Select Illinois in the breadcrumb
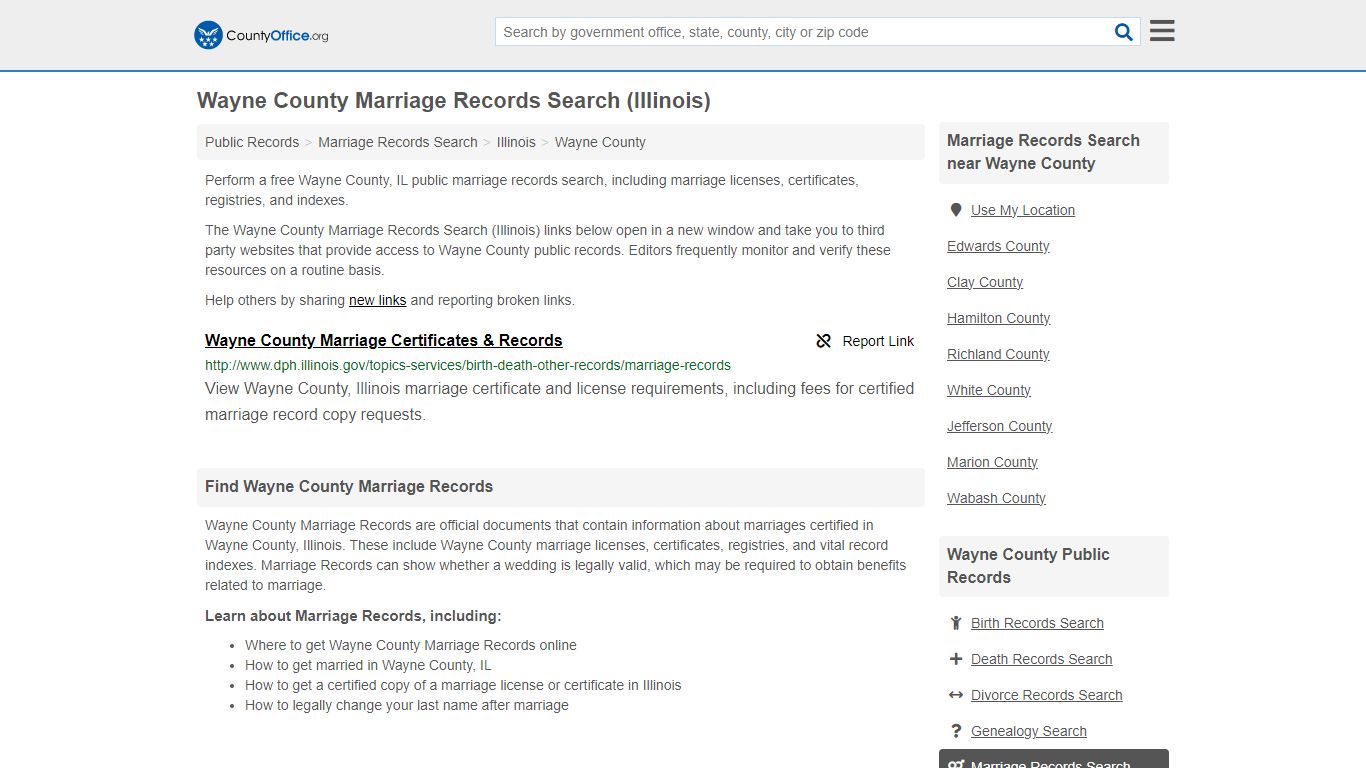Screen dimensions: 1366x768 (x=516, y=142)
